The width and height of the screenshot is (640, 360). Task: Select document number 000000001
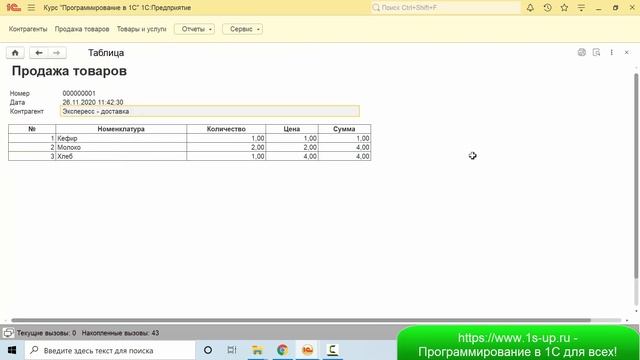tap(79, 93)
